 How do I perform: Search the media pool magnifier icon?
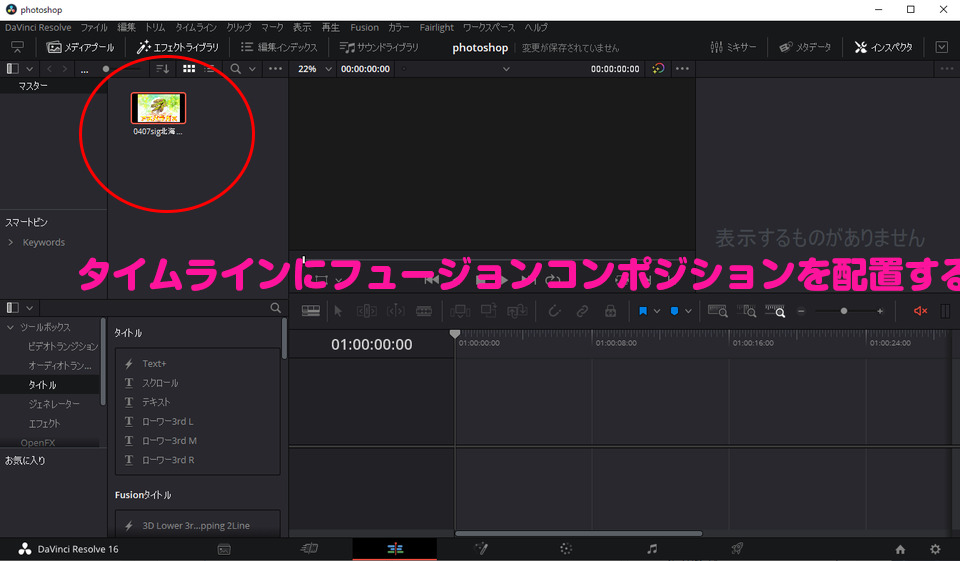coord(235,69)
